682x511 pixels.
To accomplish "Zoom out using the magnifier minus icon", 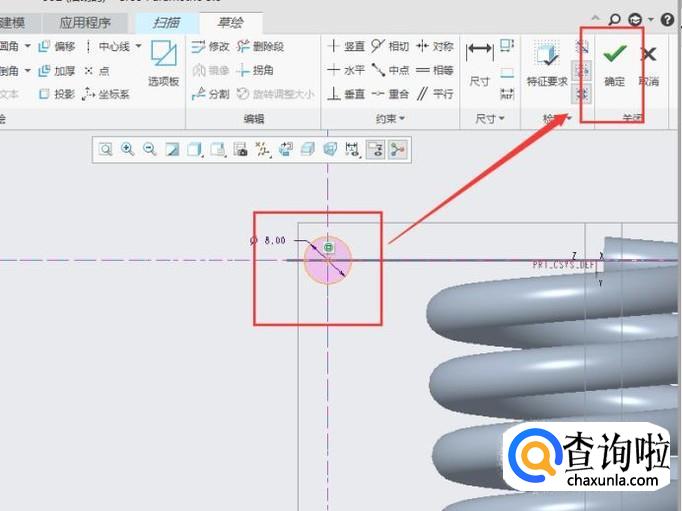I will pos(149,150).
